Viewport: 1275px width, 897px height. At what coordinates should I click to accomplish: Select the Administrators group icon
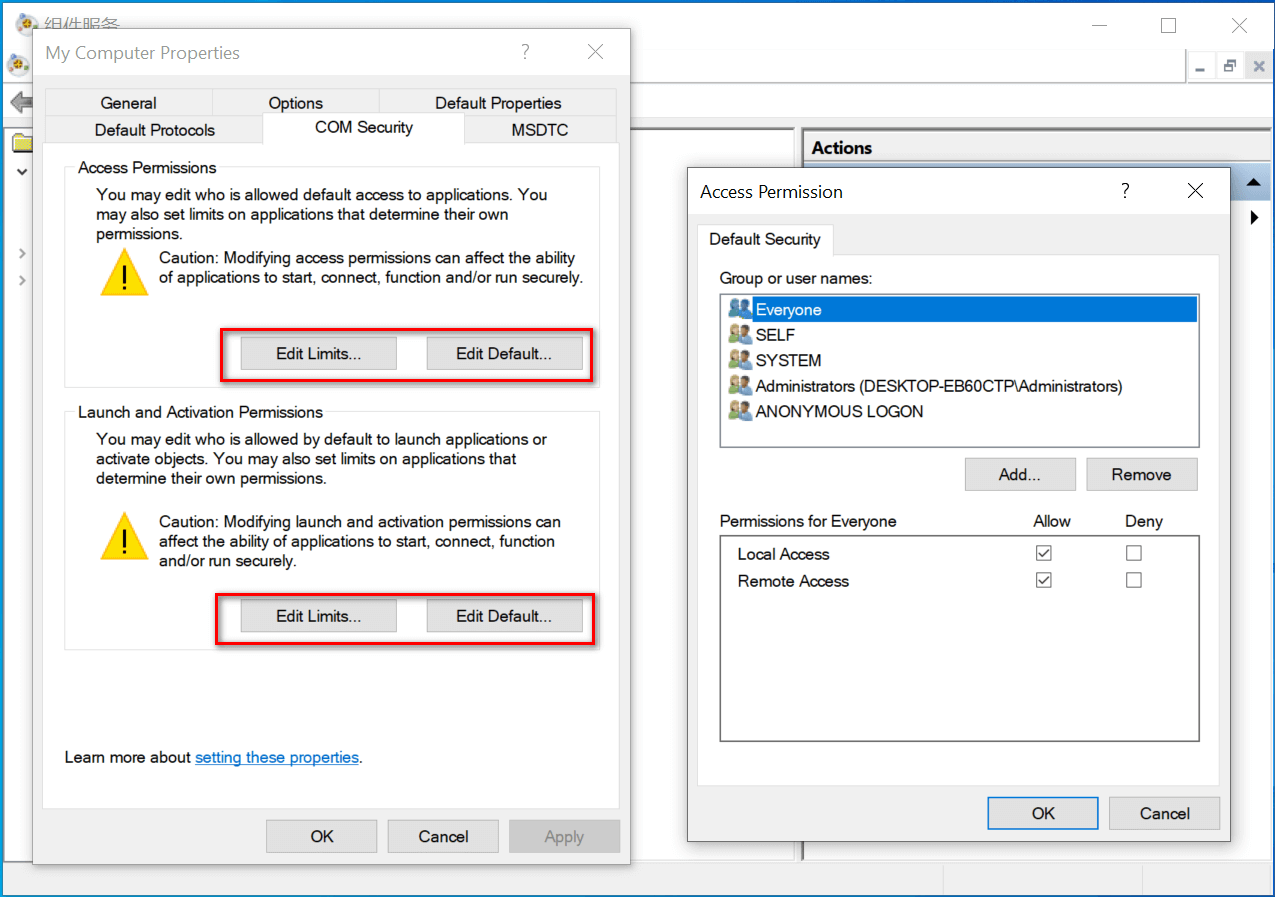pyautogui.click(x=740, y=385)
